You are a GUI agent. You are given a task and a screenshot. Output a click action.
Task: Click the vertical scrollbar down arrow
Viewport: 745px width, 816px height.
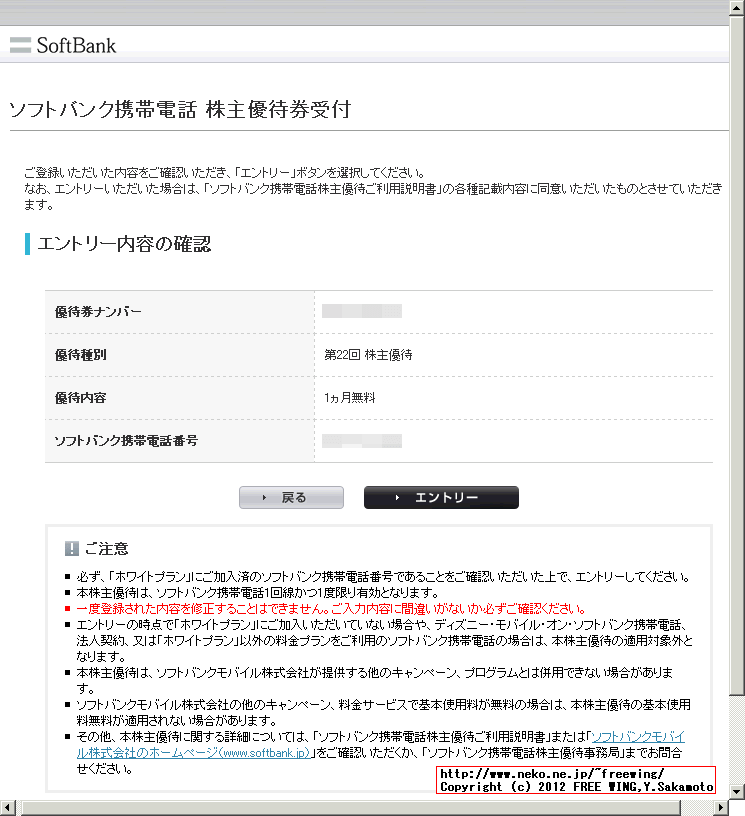pyautogui.click(x=737, y=792)
